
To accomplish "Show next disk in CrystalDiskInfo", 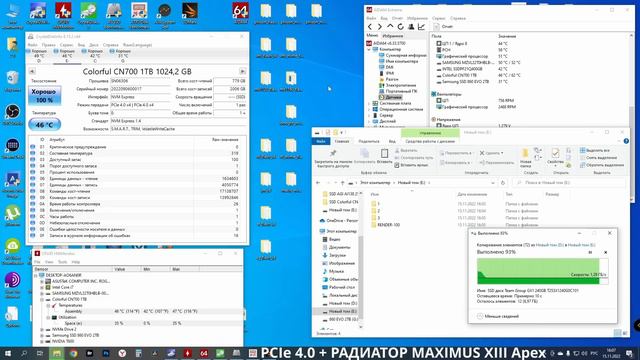I will point(242,71).
